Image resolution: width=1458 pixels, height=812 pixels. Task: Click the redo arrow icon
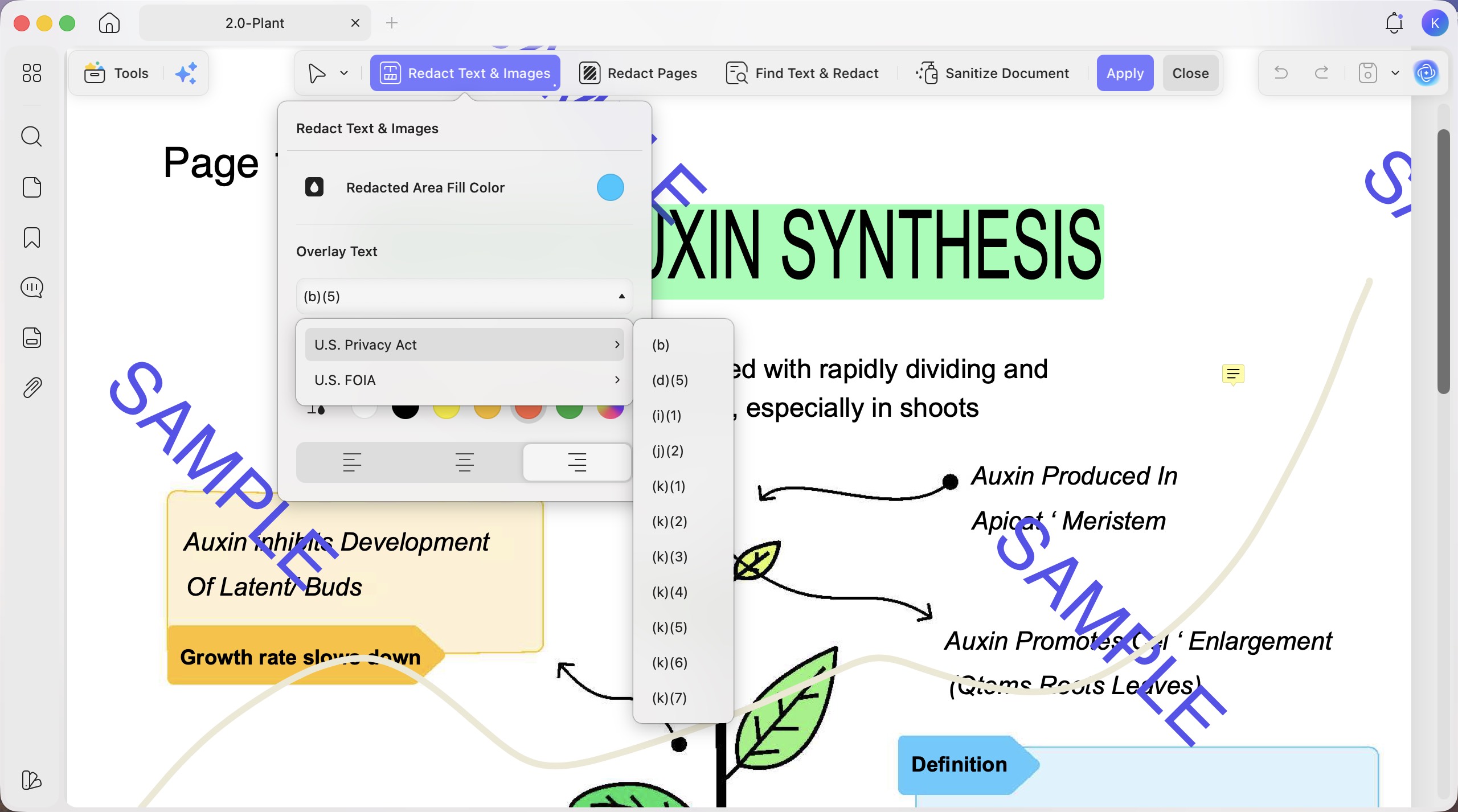tap(1322, 73)
